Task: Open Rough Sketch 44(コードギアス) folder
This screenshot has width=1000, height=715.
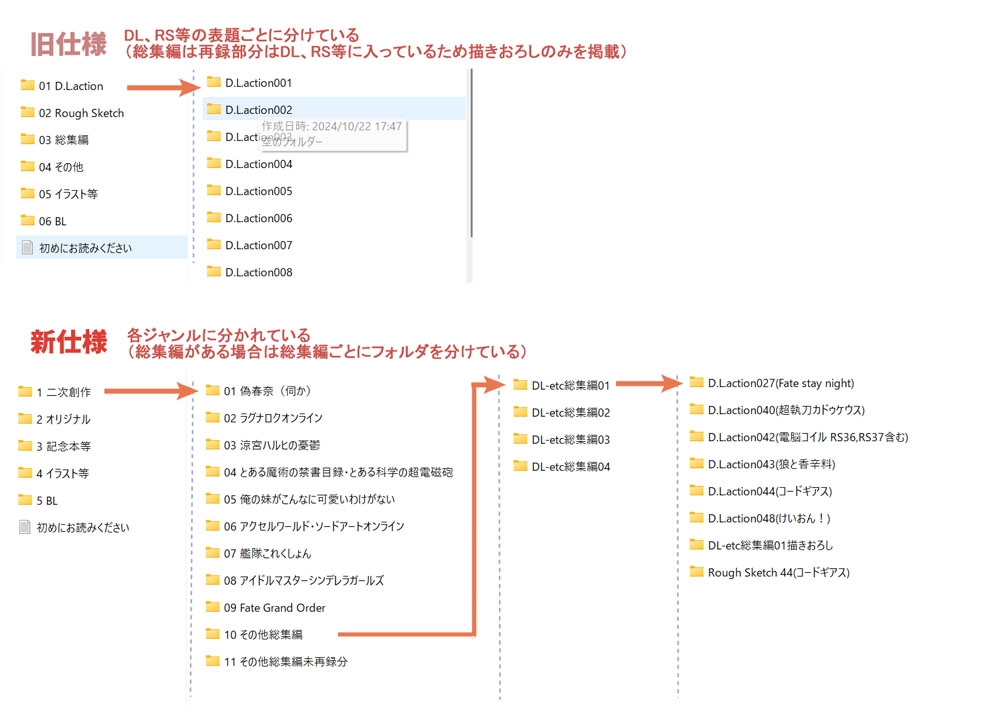Action: tap(770, 572)
